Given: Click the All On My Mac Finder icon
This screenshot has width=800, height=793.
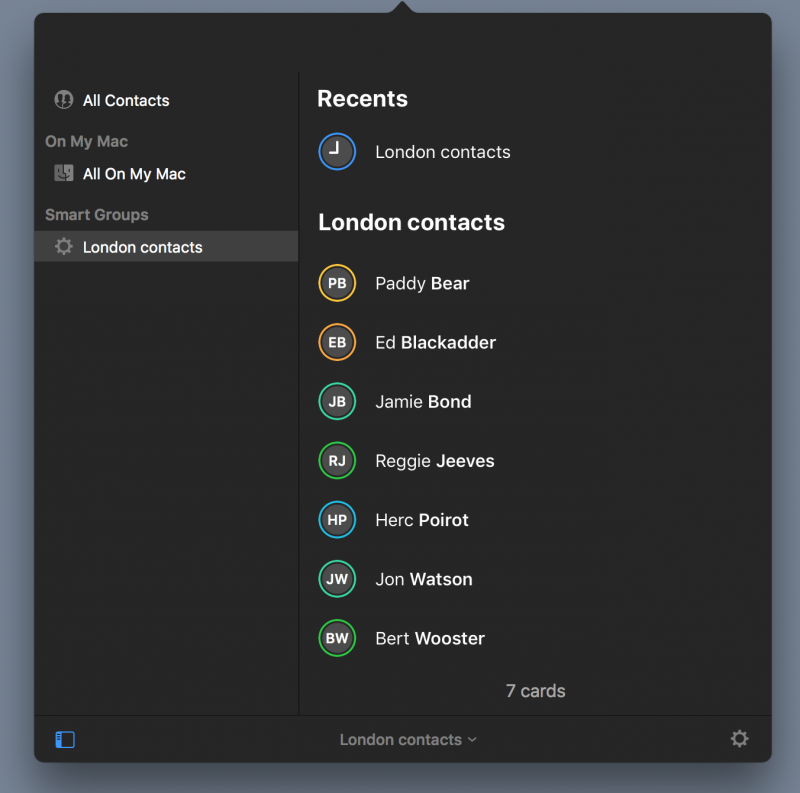Looking at the screenshot, I should (x=64, y=174).
